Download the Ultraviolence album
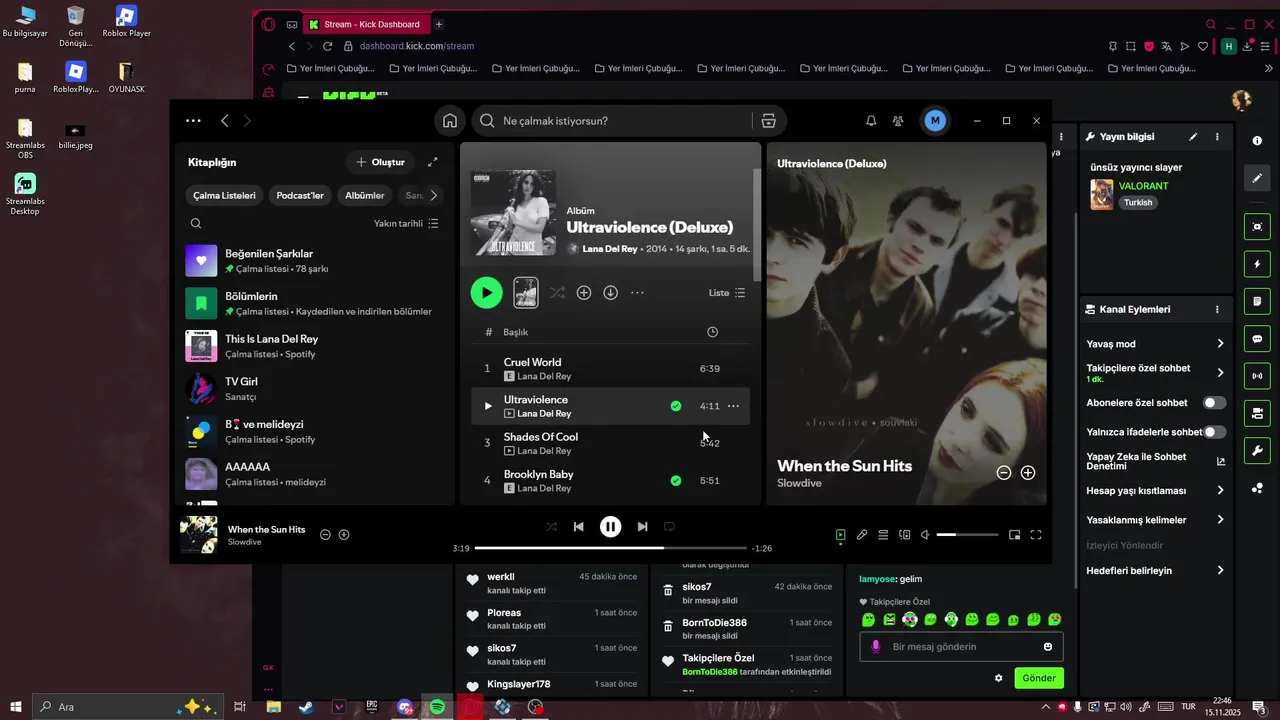 coord(611,293)
